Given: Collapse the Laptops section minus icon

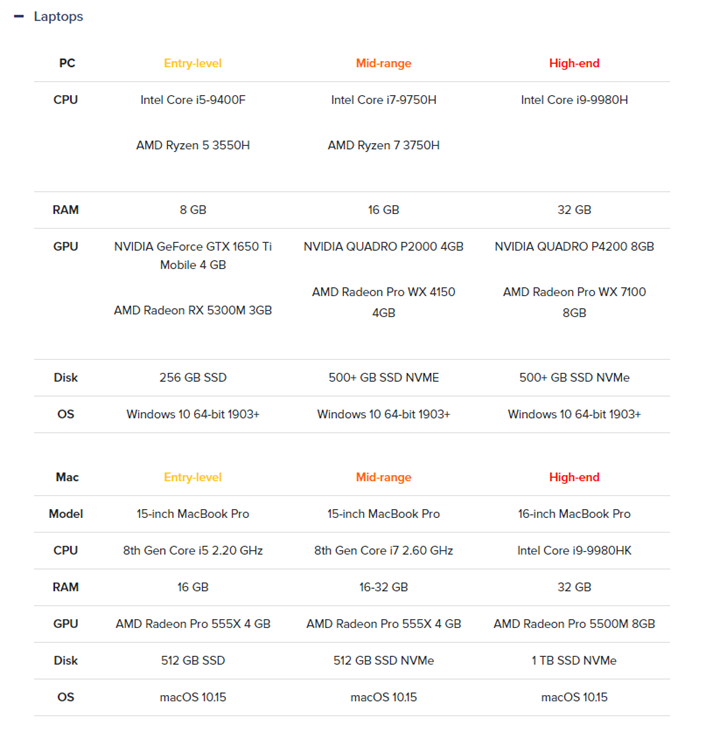Looking at the screenshot, I should (19, 17).
